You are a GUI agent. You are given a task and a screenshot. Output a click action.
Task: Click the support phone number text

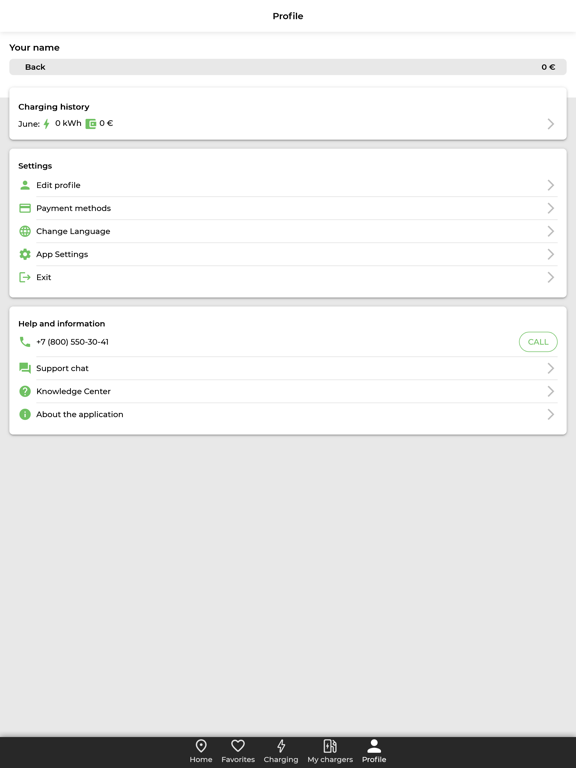tap(72, 342)
